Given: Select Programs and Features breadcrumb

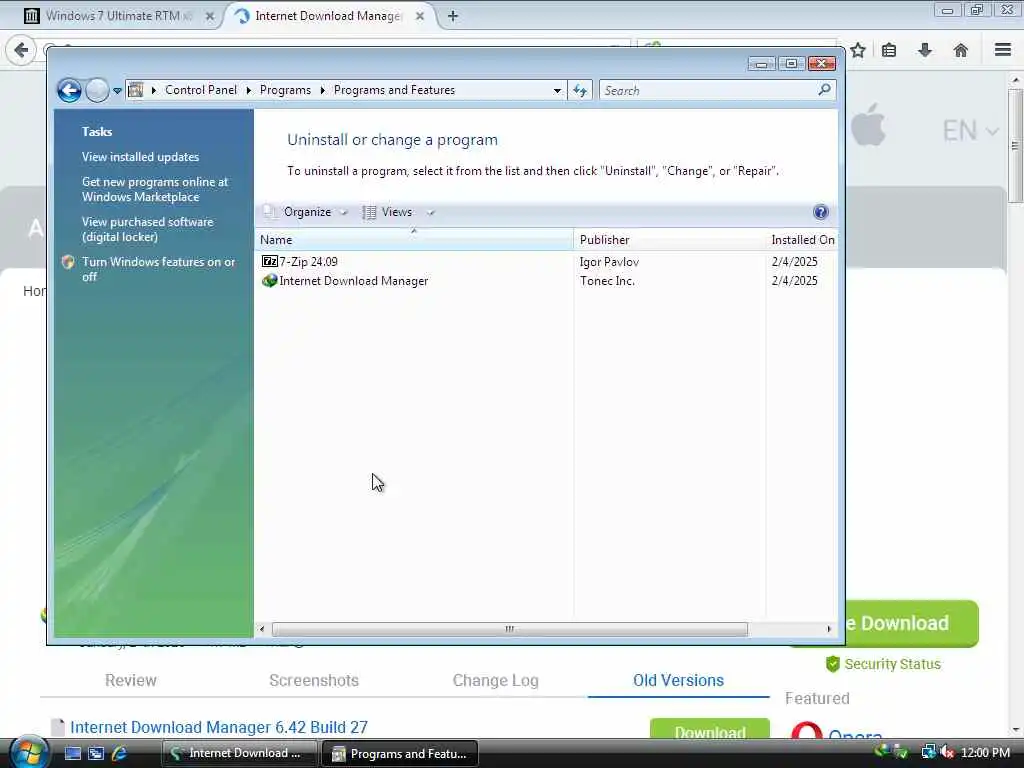Looking at the screenshot, I should (394, 90).
